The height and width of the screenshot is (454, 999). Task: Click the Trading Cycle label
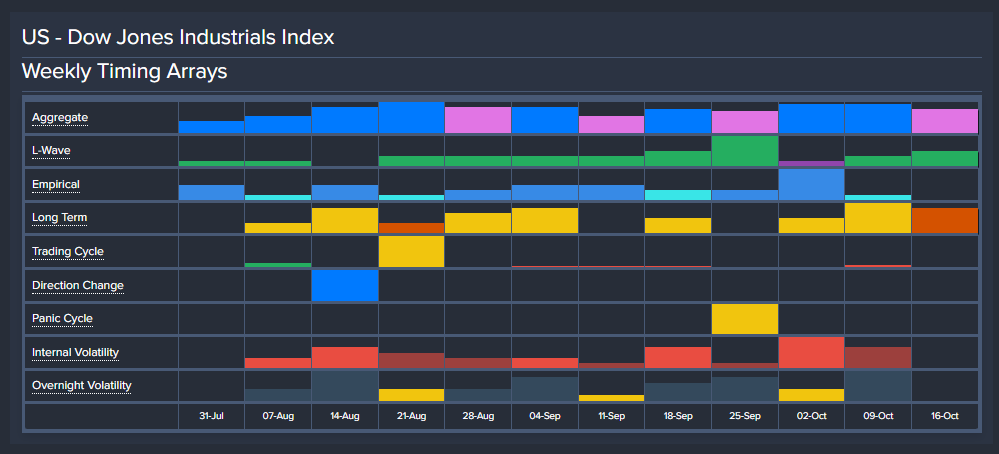(x=67, y=252)
